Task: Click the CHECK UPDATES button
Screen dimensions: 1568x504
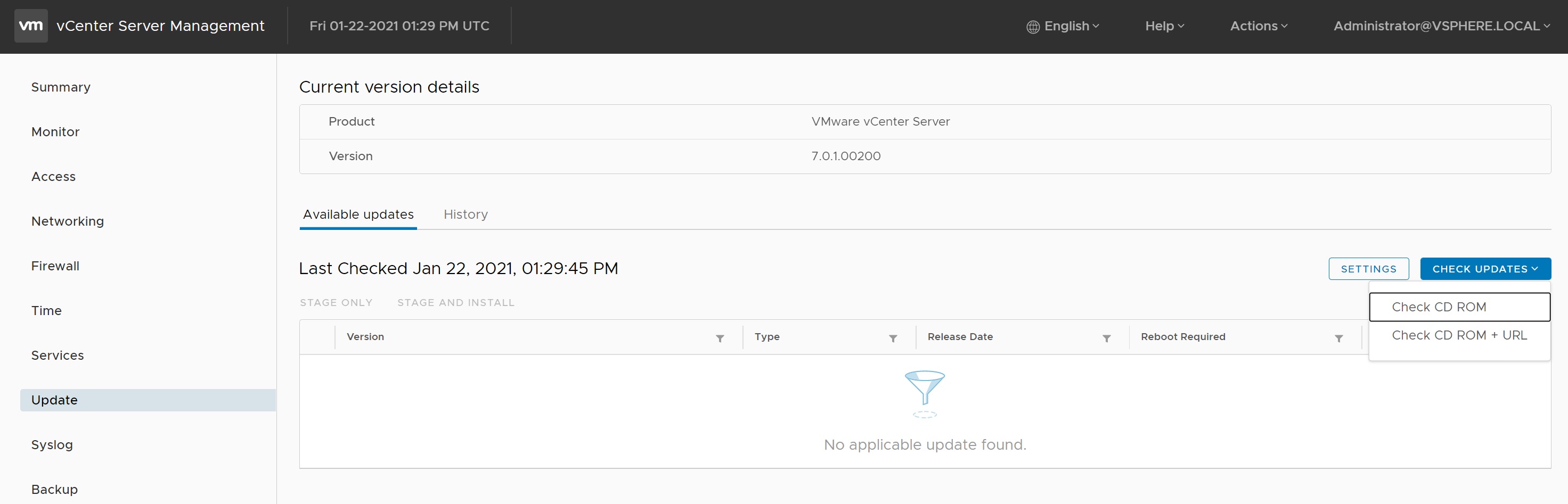Action: pyautogui.click(x=1484, y=269)
